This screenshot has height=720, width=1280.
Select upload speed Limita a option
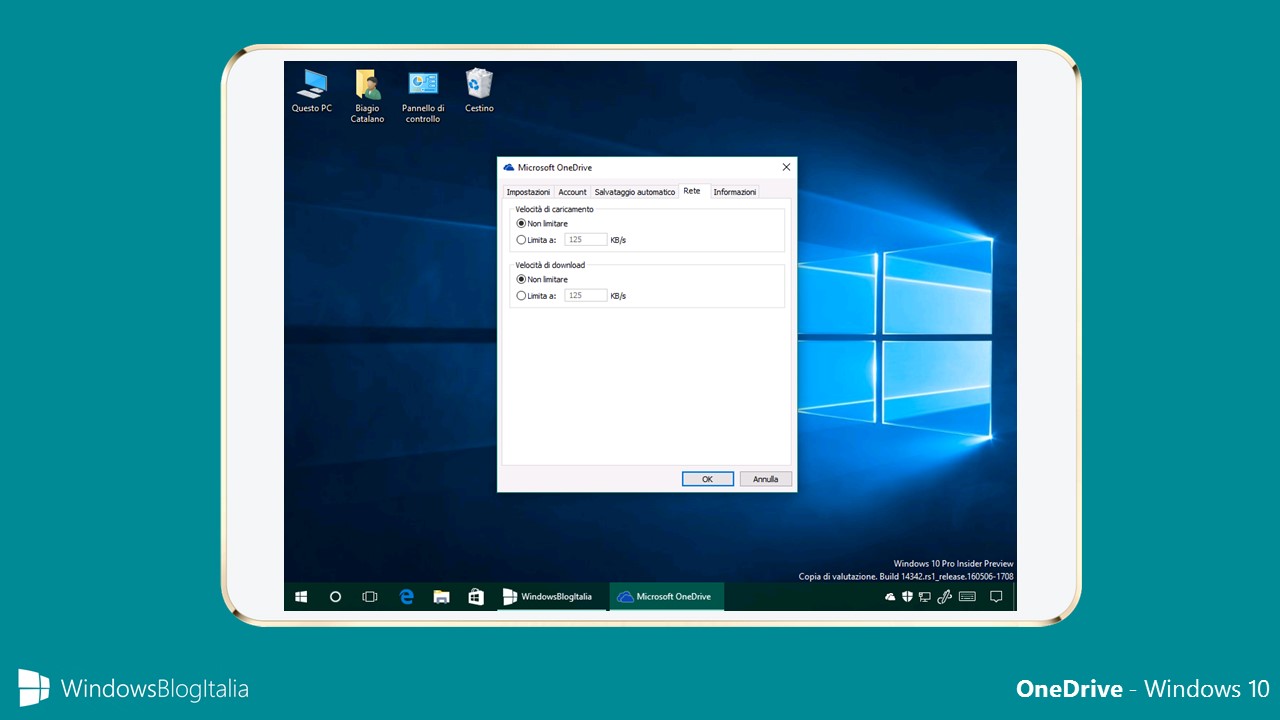536,240
